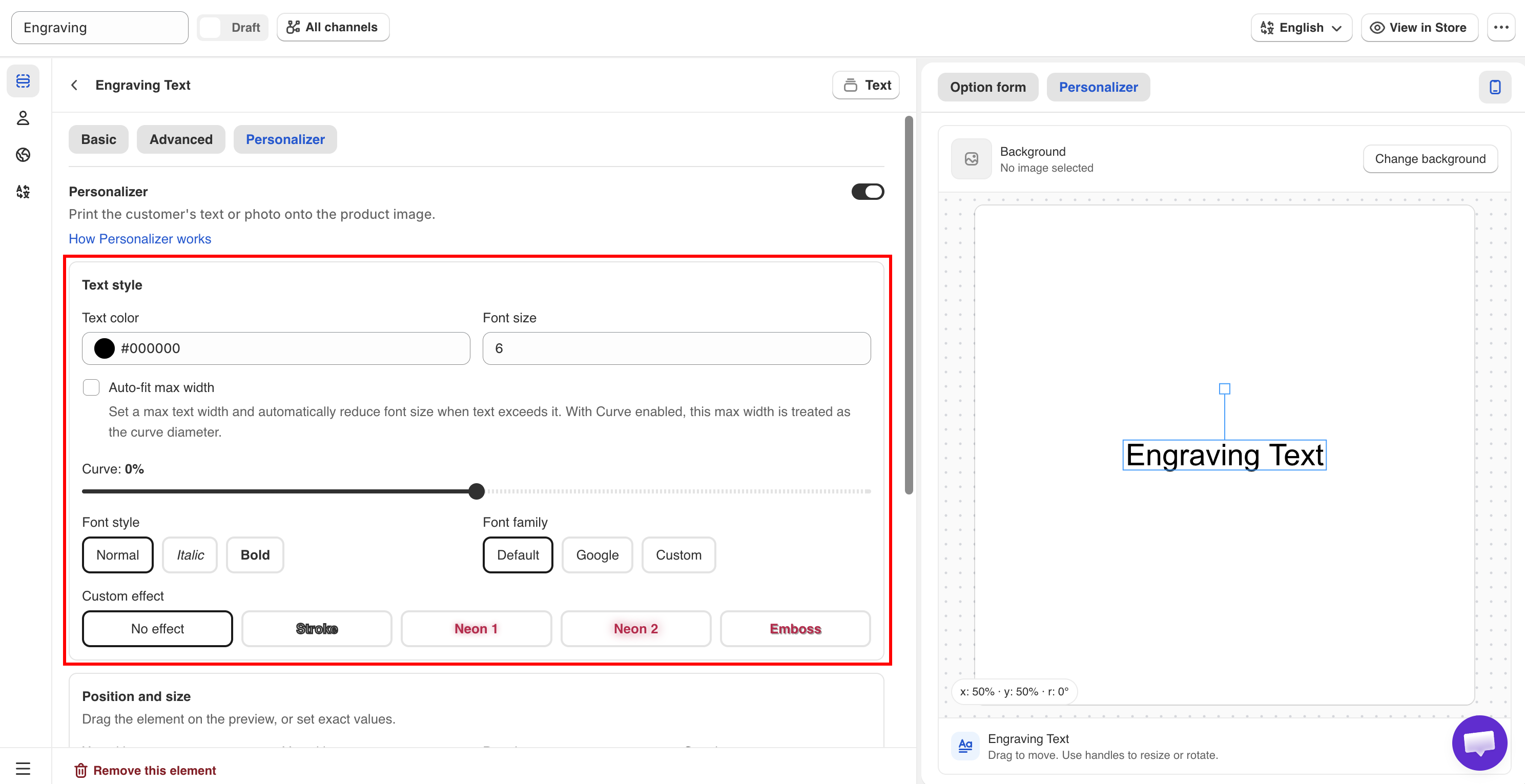Apply the Neon 2 custom effect

pyautogui.click(x=636, y=629)
